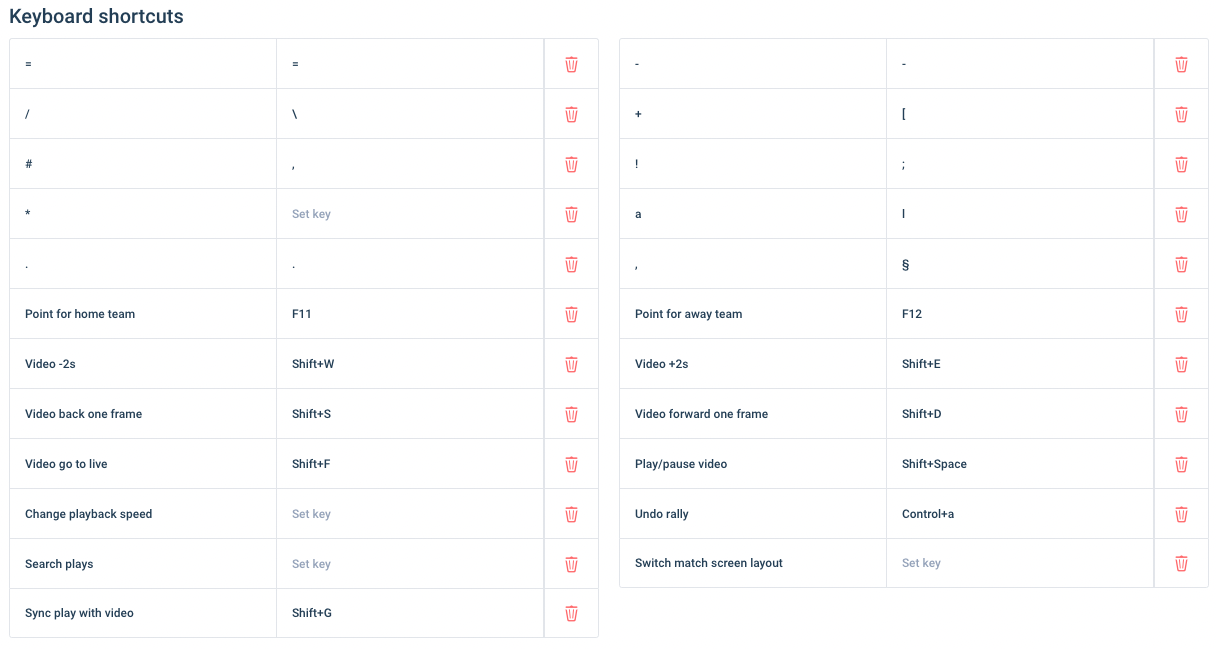The image size is (1216, 649).
Task: Delete the Sync play with video shortcut
Action: coord(571,613)
